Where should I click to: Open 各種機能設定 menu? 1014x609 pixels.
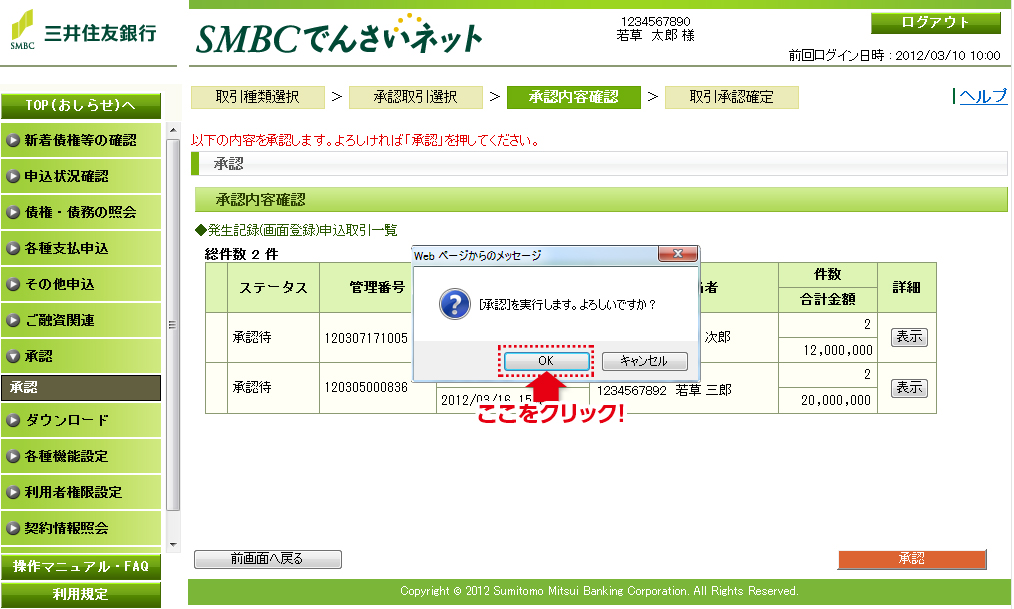(x=81, y=456)
